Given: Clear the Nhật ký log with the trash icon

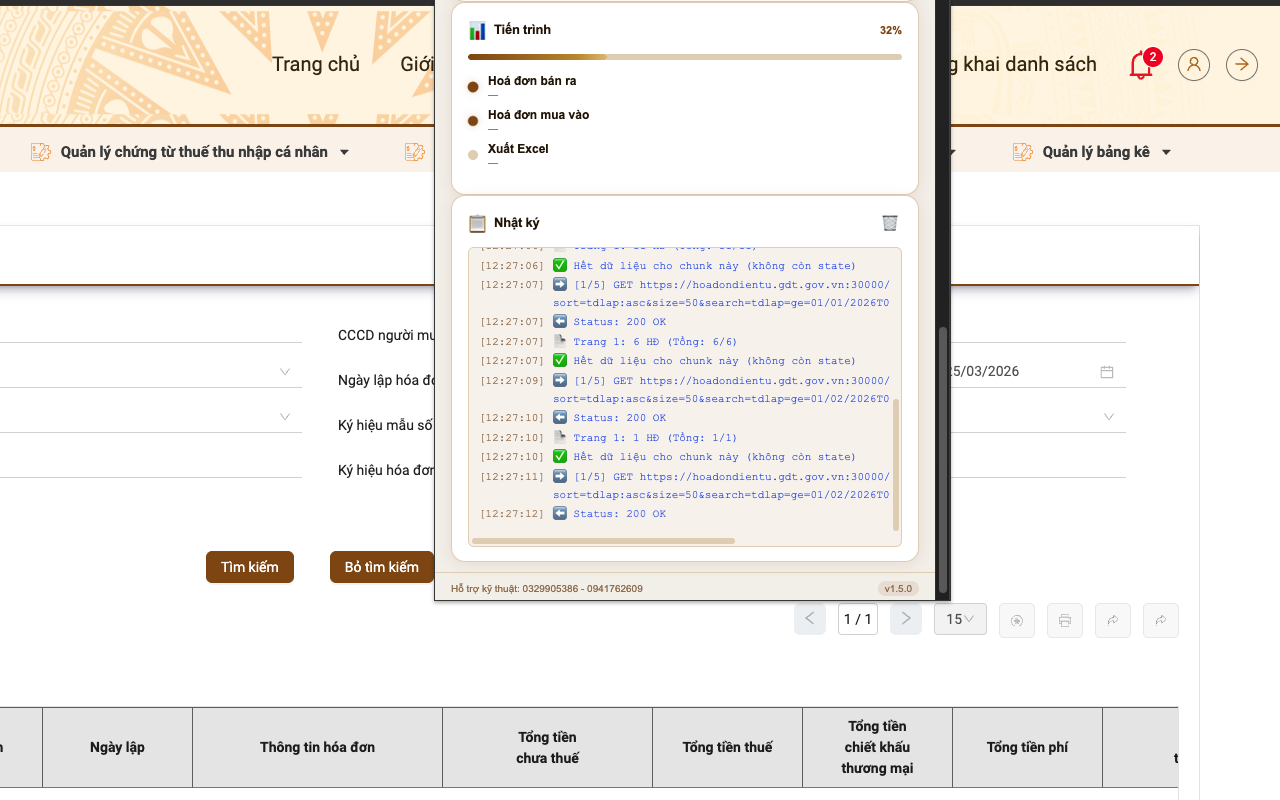Looking at the screenshot, I should [x=890, y=223].
